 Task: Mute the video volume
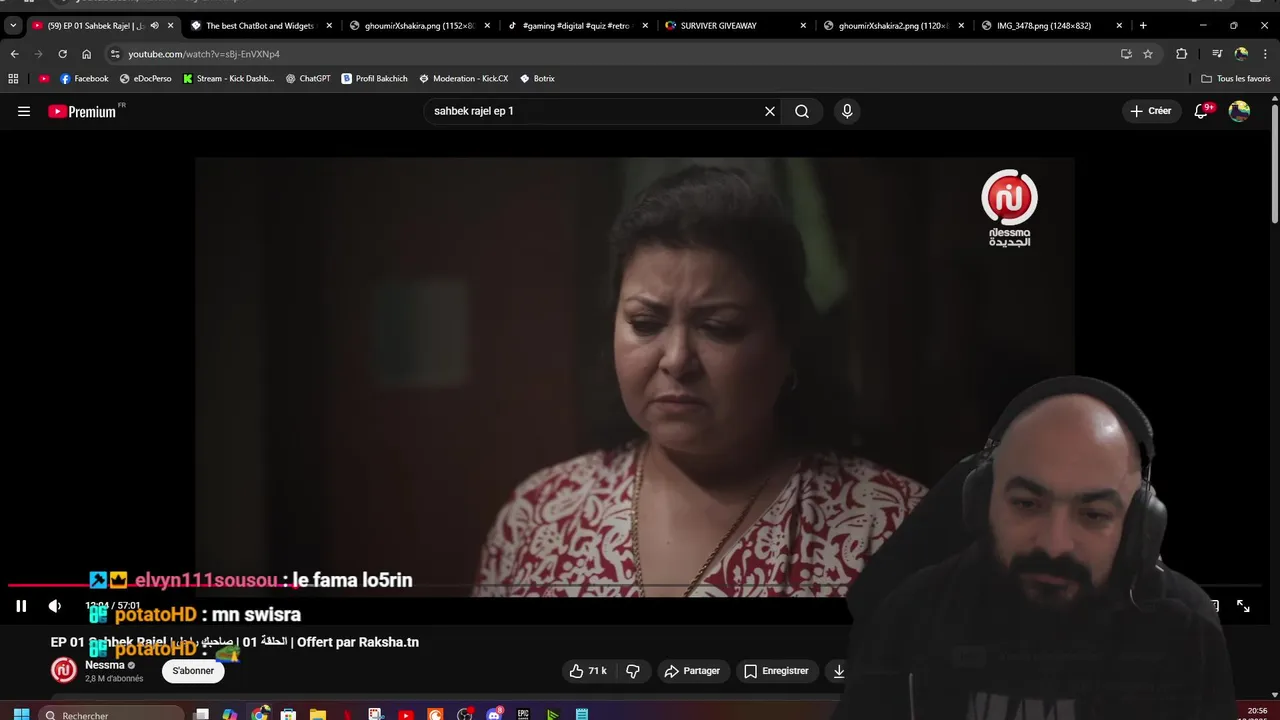[55, 606]
